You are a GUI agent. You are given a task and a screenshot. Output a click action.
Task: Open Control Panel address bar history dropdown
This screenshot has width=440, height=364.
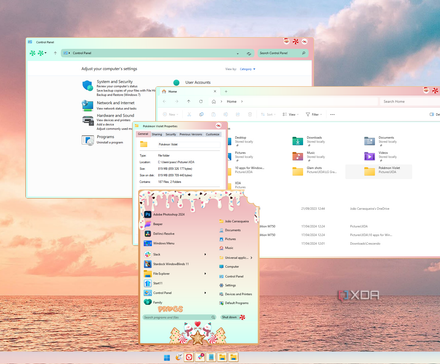[238, 53]
